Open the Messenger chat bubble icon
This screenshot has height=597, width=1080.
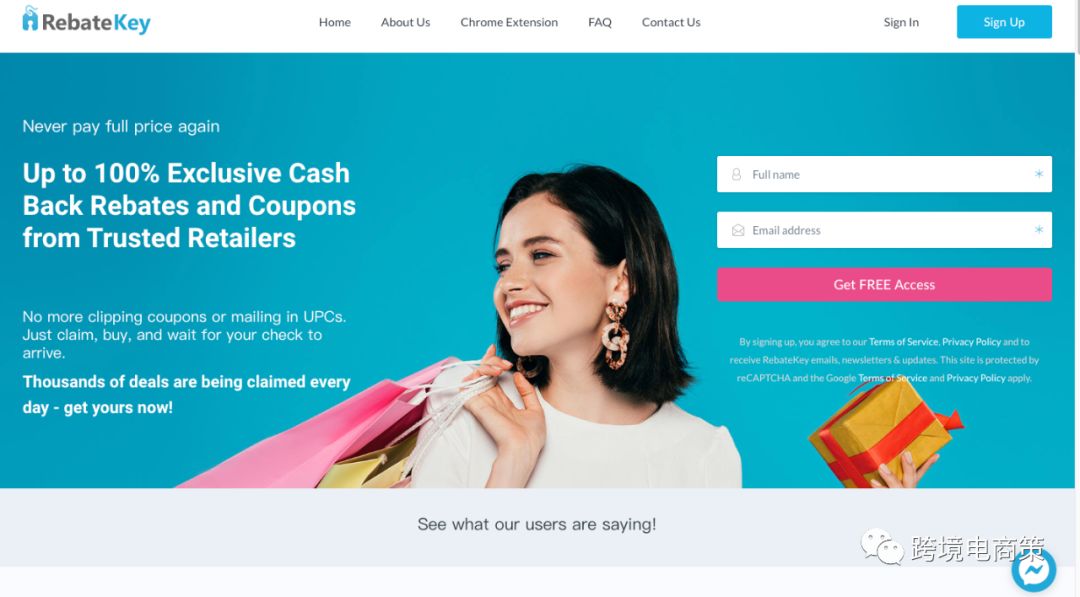1033,570
